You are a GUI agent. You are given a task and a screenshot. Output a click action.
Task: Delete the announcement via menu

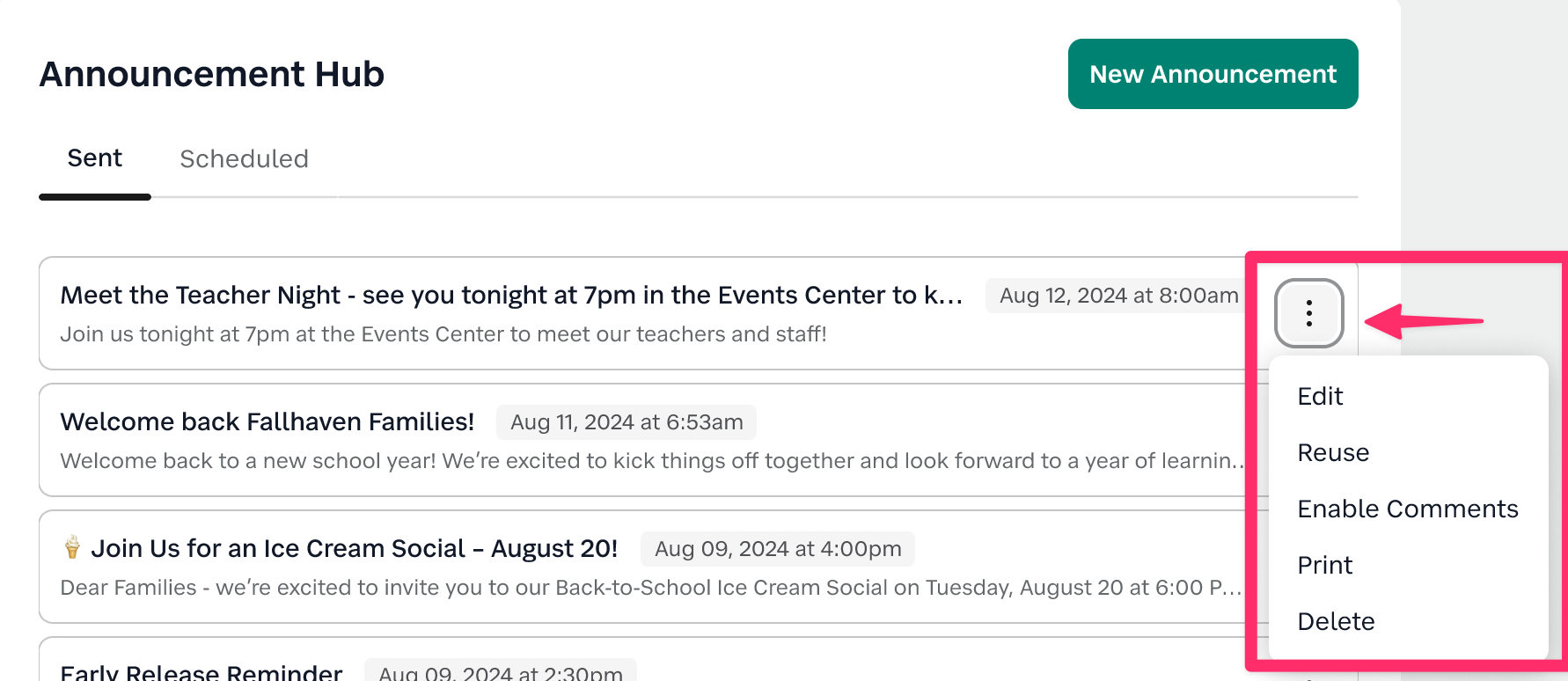[1336, 621]
